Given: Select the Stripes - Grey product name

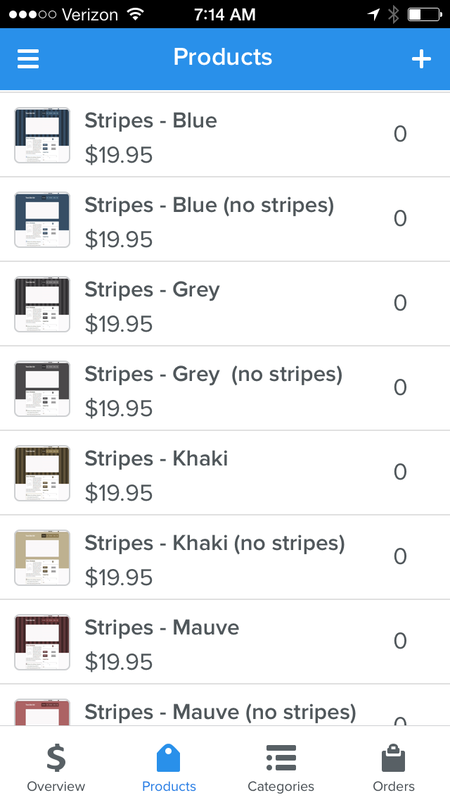Looking at the screenshot, I should point(152,290).
